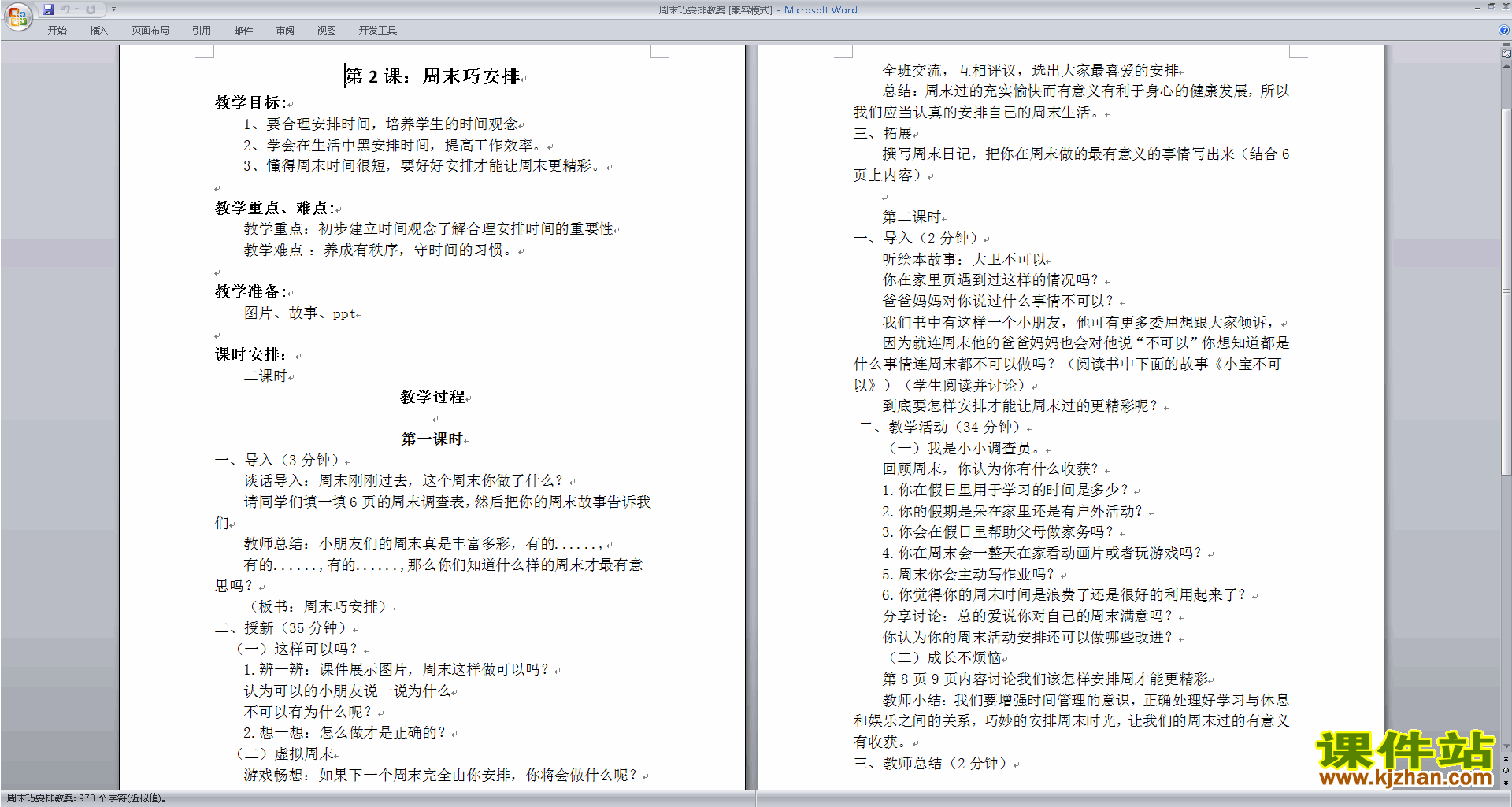Open the Word Help question mark icon

click(x=1504, y=30)
